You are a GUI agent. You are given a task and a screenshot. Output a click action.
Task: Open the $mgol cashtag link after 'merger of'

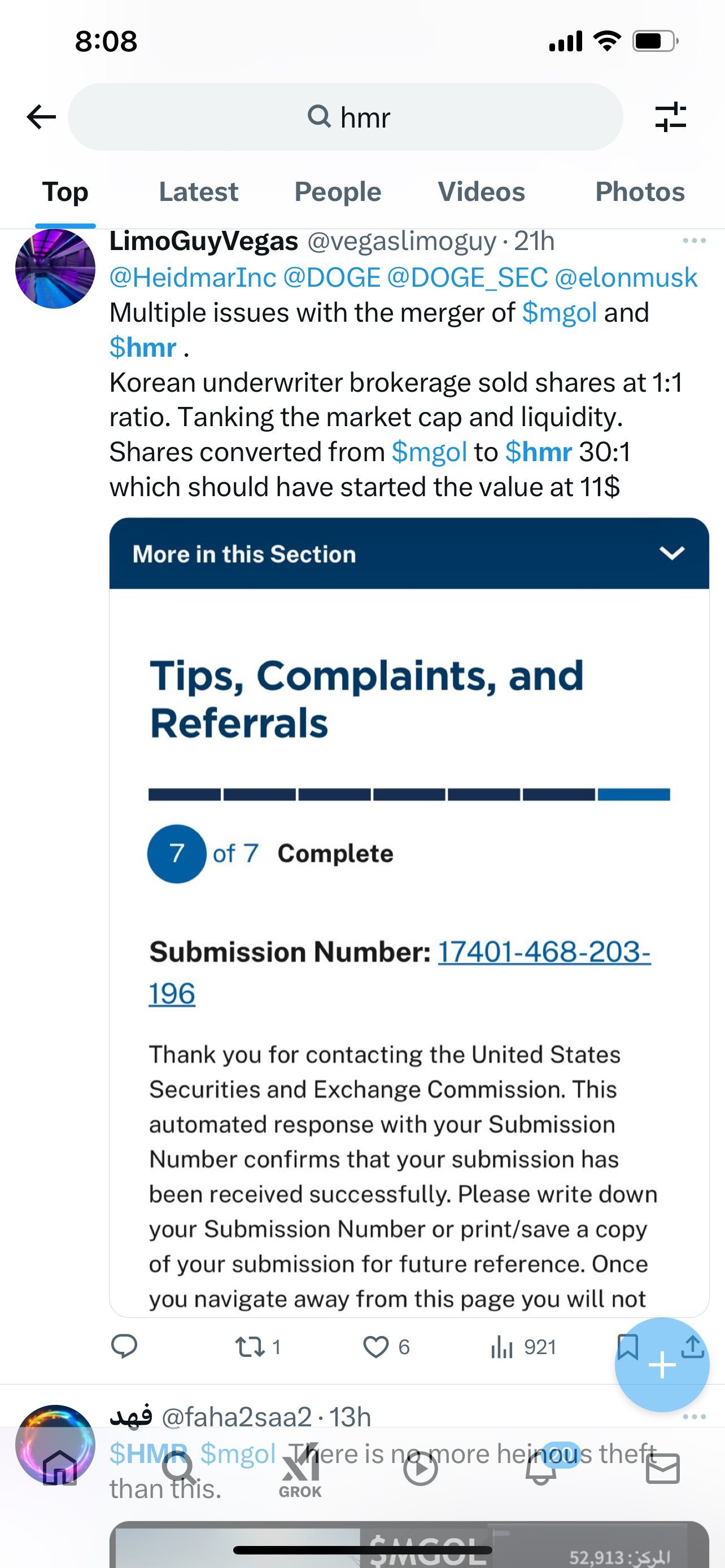pos(560,313)
